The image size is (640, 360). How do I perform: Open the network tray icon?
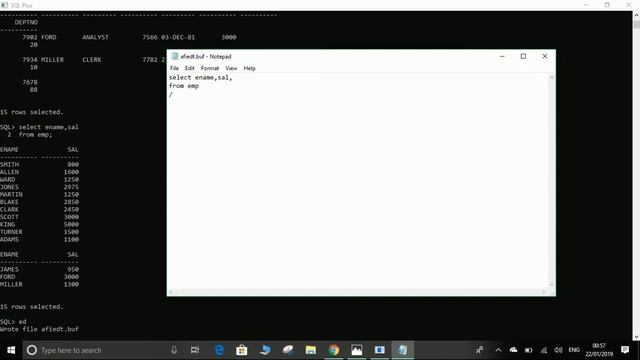(544, 350)
